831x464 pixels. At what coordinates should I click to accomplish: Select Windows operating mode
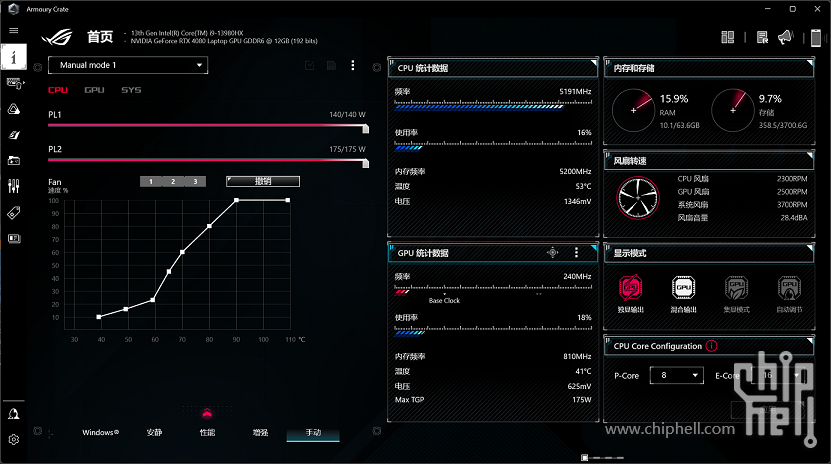coord(101,432)
